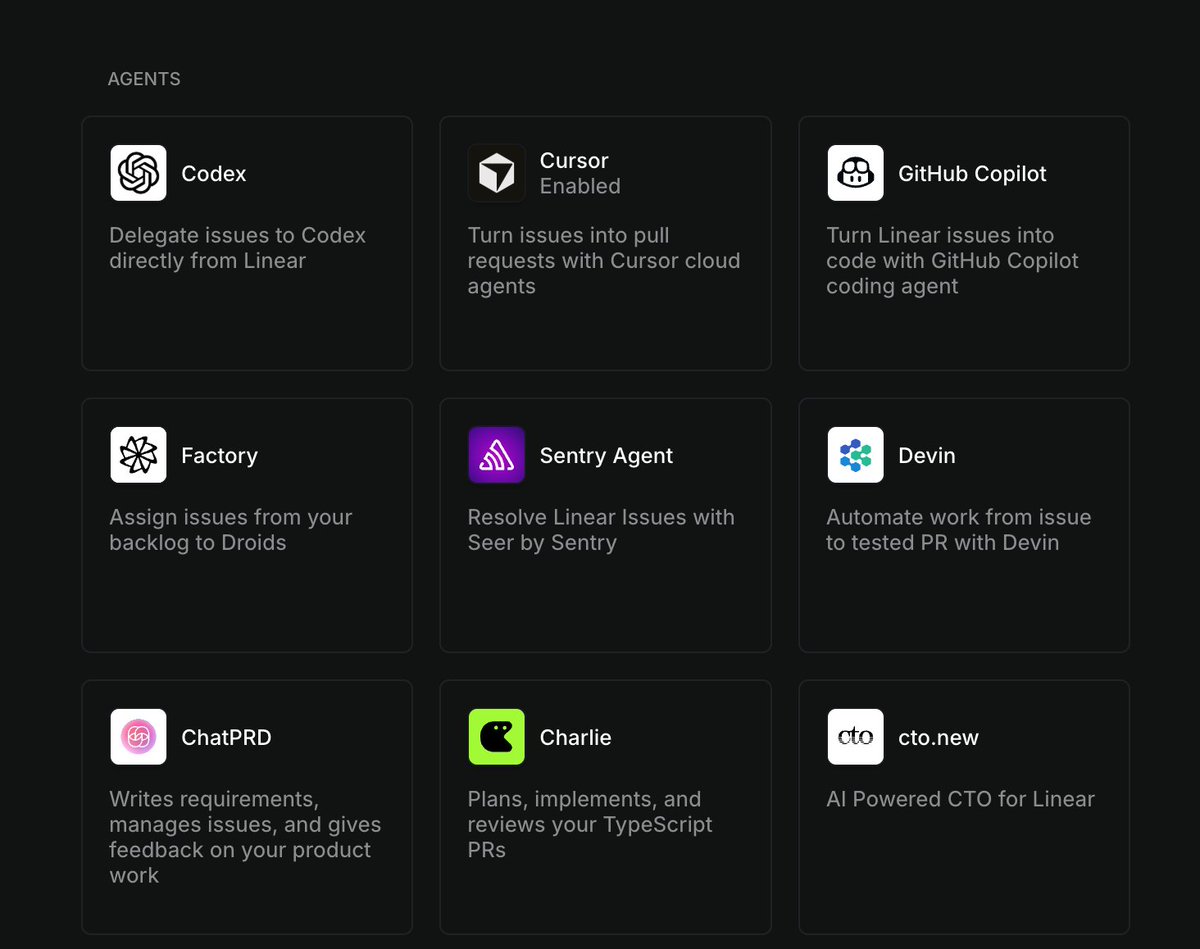Select 'Turn Linear issues into code' description
This screenshot has width=1200, height=949.
tap(953, 261)
